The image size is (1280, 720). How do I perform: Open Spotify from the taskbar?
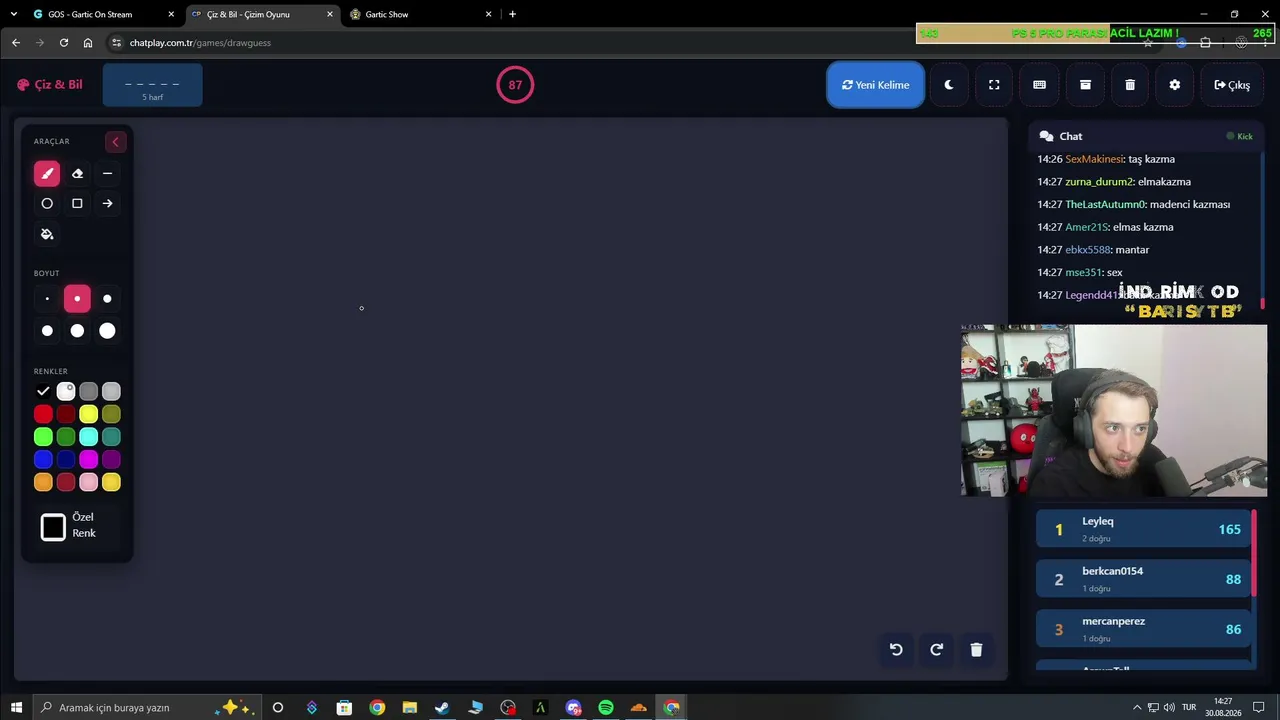[606, 708]
